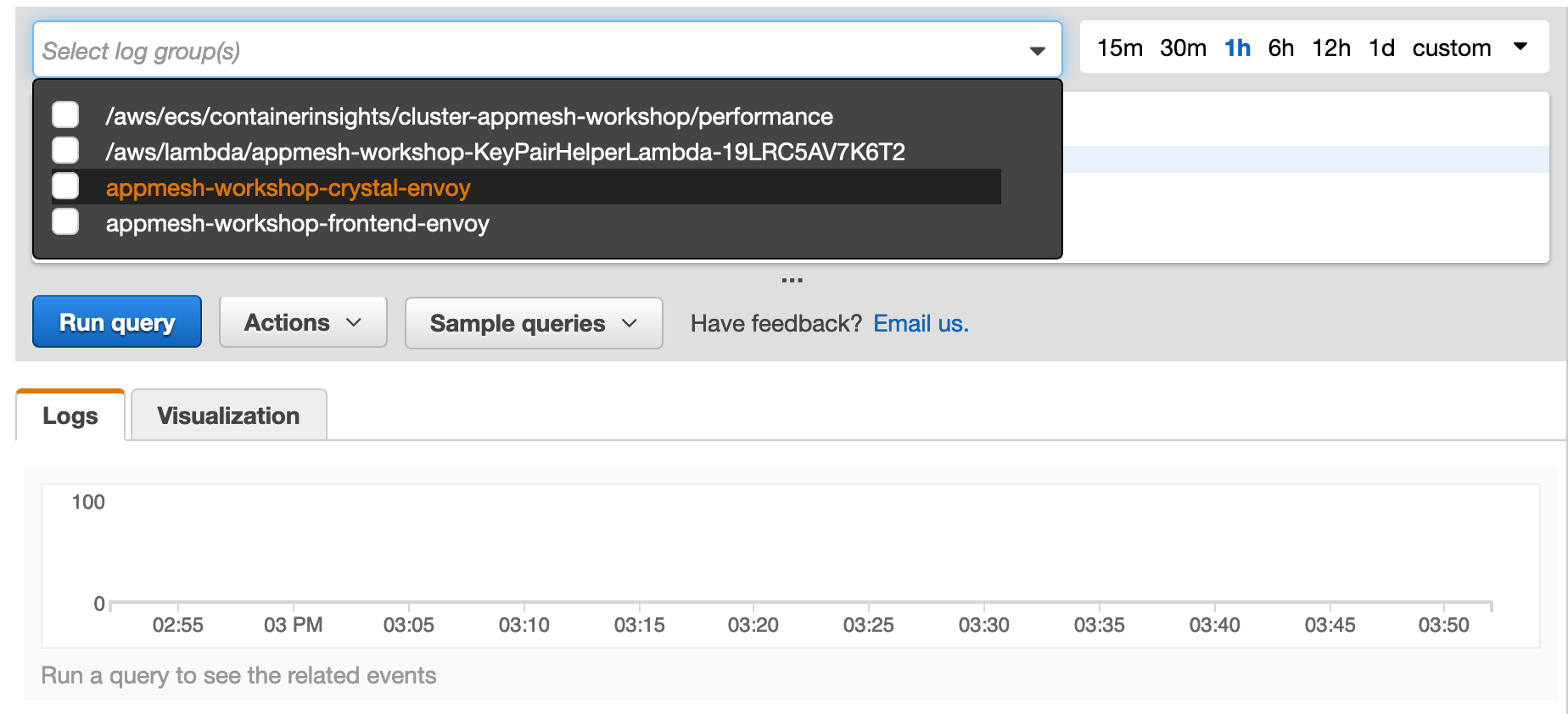This screenshot has width=1568, height=714.
Task: Click the Select log group(s) input field
Action: click(x=526, y=51)
